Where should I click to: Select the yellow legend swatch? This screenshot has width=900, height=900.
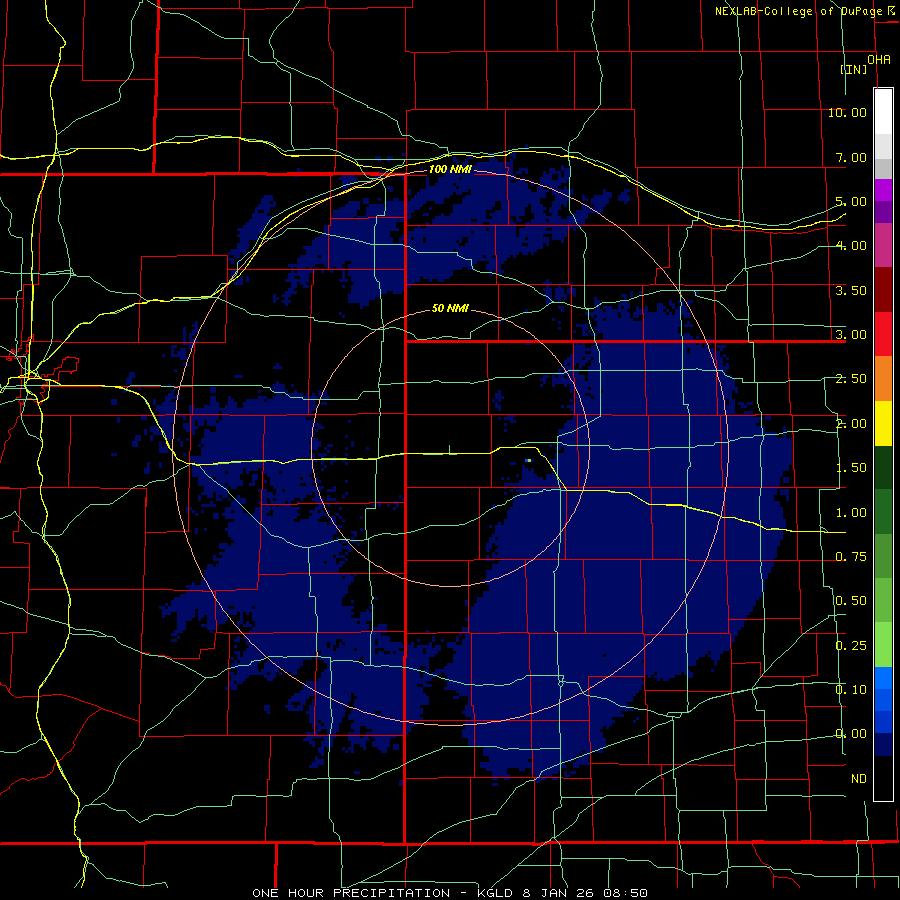pyautogui.click(x=883, y=423)
